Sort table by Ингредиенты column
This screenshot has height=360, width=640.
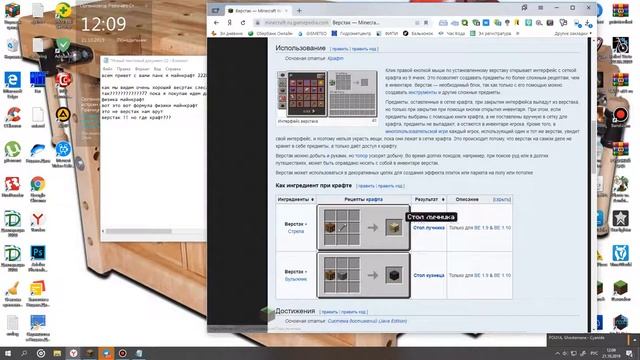click(x=296, y=200)
